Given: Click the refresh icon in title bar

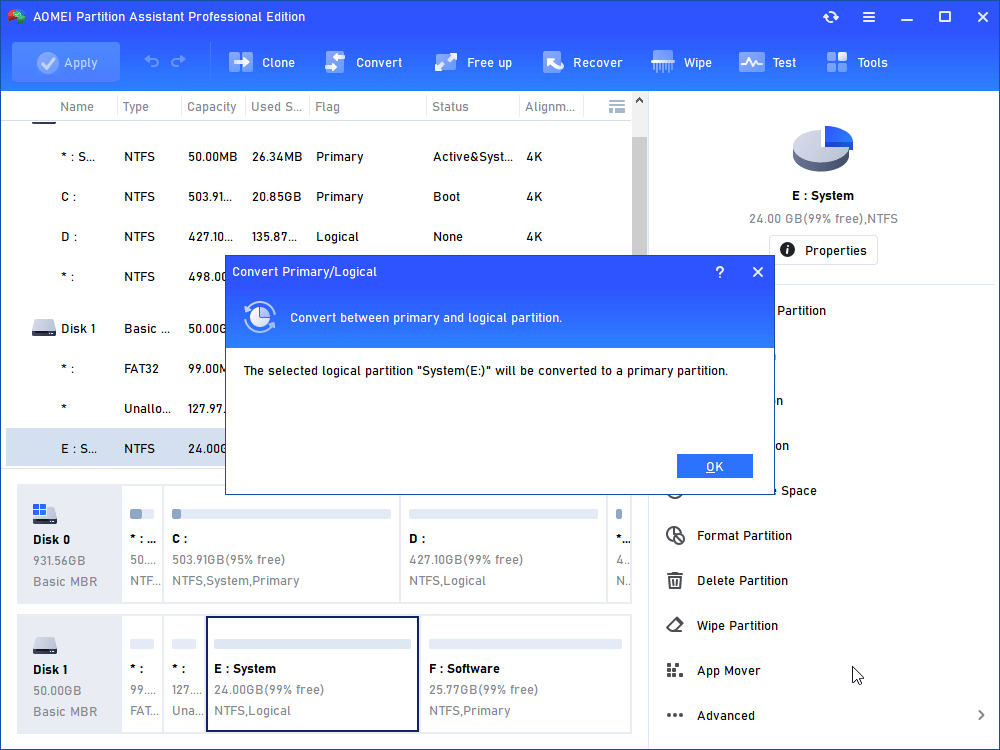Looking at the screenshot, I should (x=831, y=17).
